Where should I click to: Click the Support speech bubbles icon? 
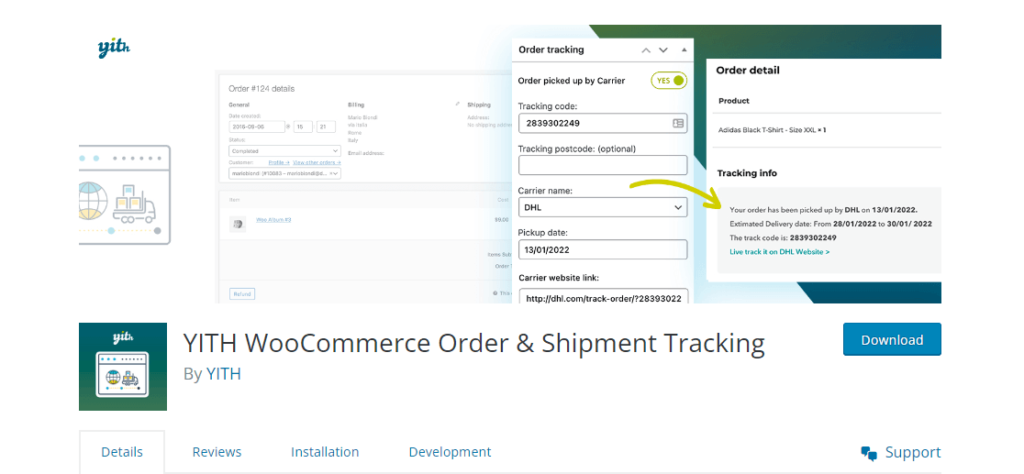[x=869, y=453]
